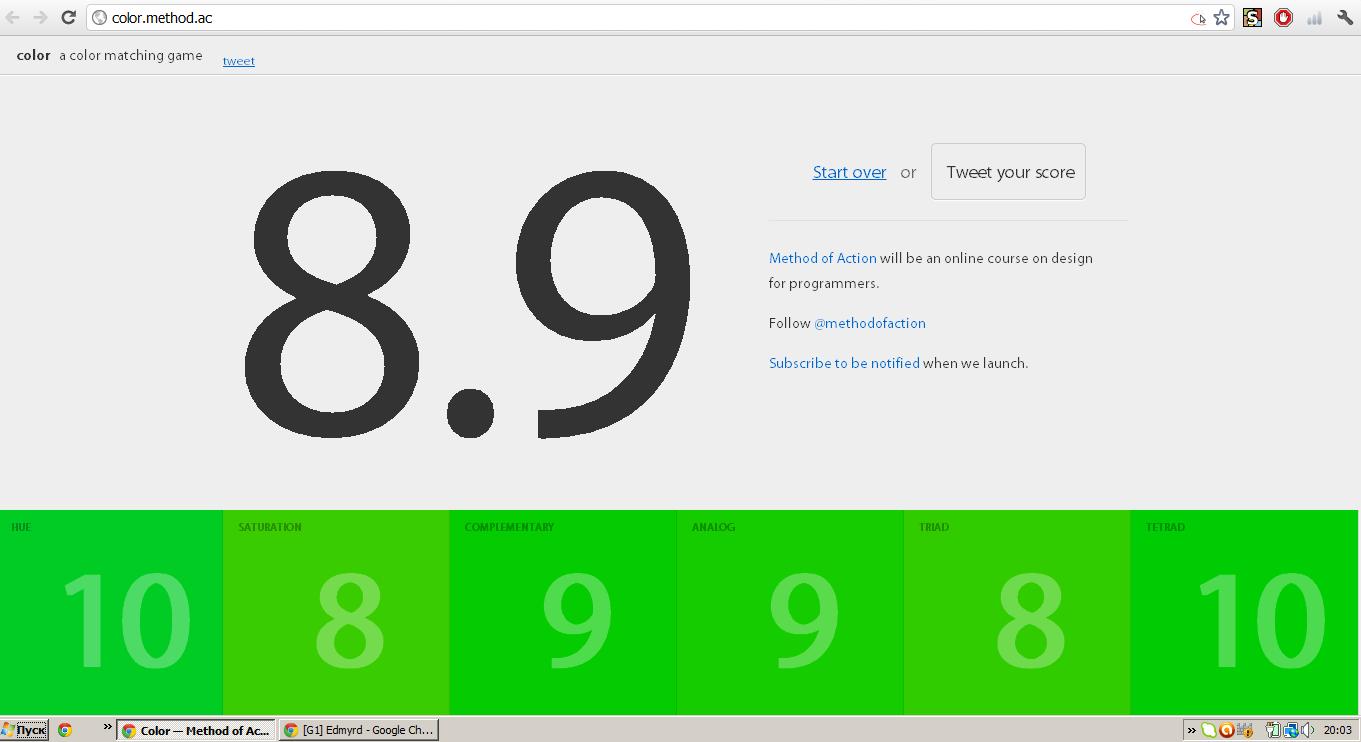This screenshot has height=742, width=1361.
Task: Click the volume speaker tray icon
Action: coord(1308,730)
